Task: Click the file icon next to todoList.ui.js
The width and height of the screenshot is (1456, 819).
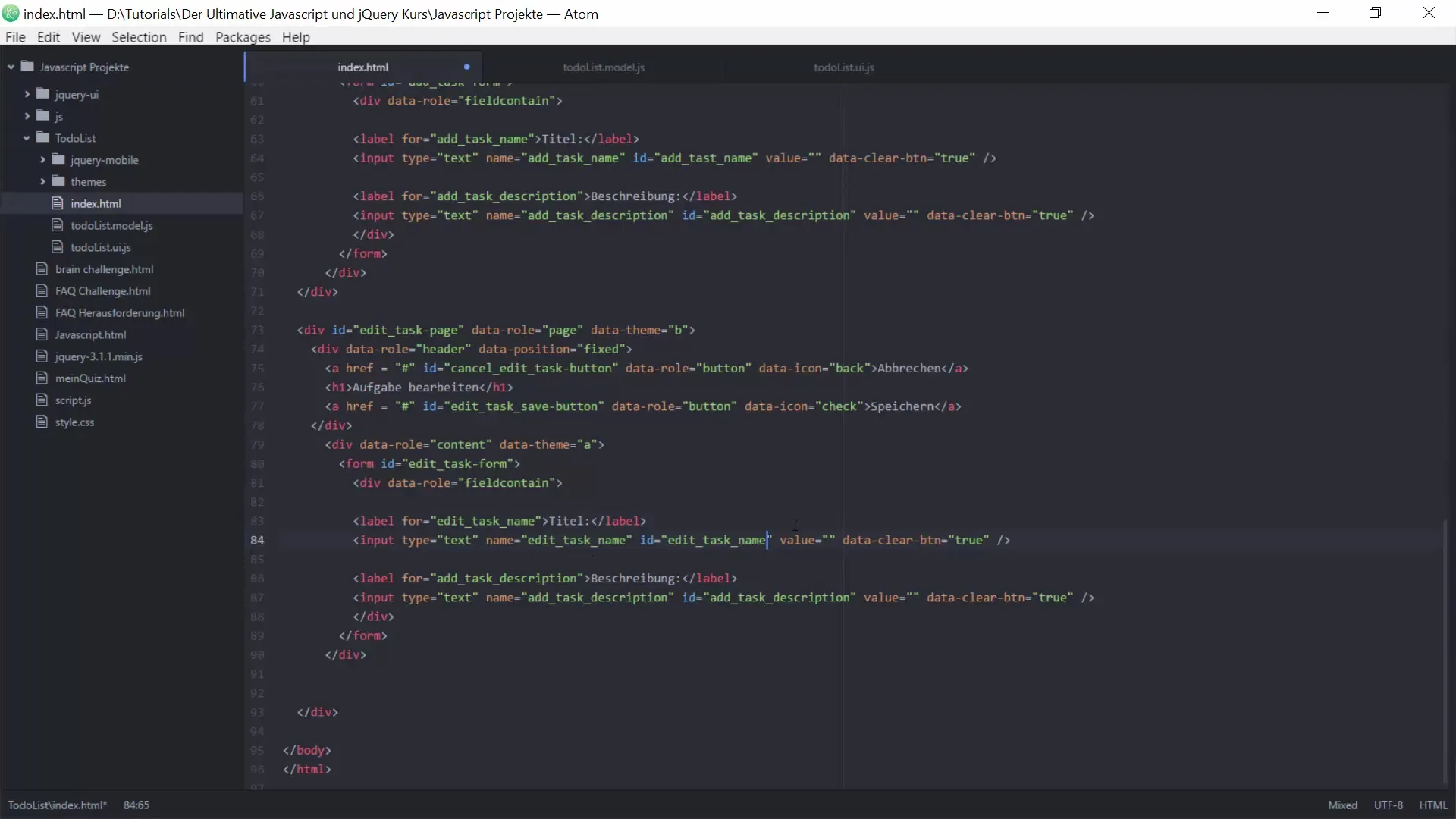Action: click(57, 247)
